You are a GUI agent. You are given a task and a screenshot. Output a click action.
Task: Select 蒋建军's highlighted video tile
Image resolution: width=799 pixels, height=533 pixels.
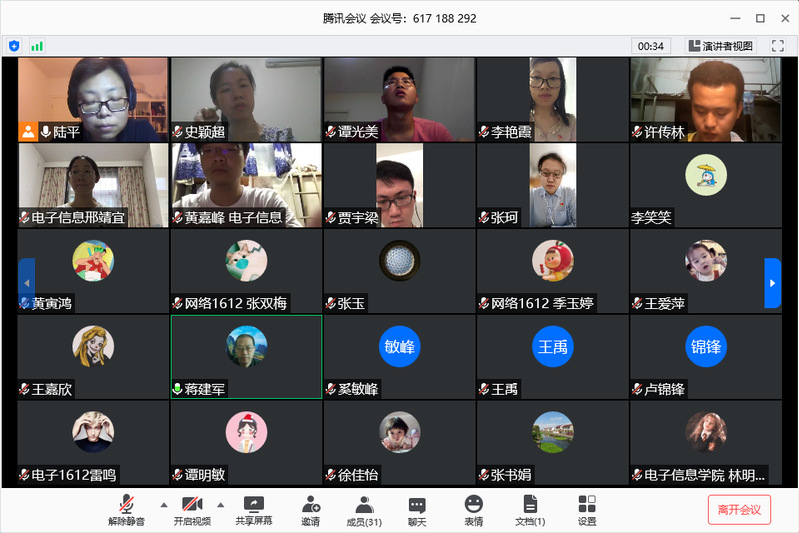pyautogui.click(x=246, y=356)
